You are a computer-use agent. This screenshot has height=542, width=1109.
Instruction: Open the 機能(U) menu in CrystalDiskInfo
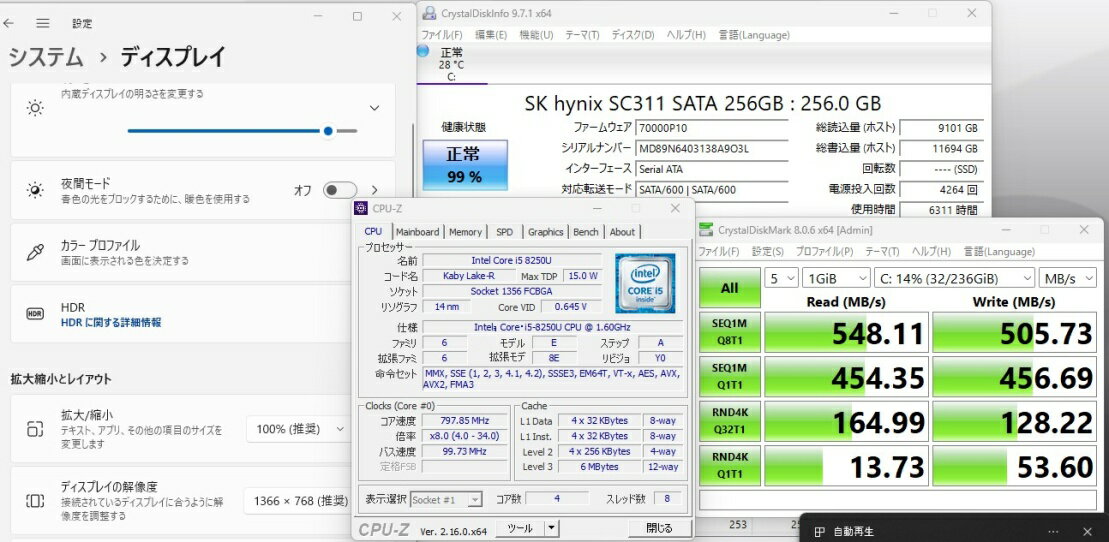536,35
